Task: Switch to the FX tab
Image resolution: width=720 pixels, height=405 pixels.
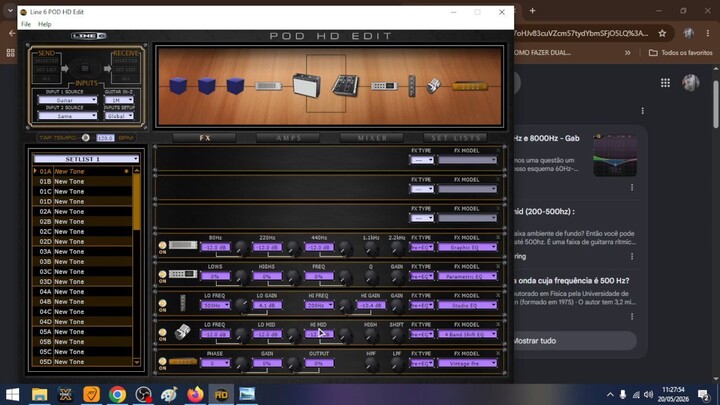Action: tap(205, 138)
